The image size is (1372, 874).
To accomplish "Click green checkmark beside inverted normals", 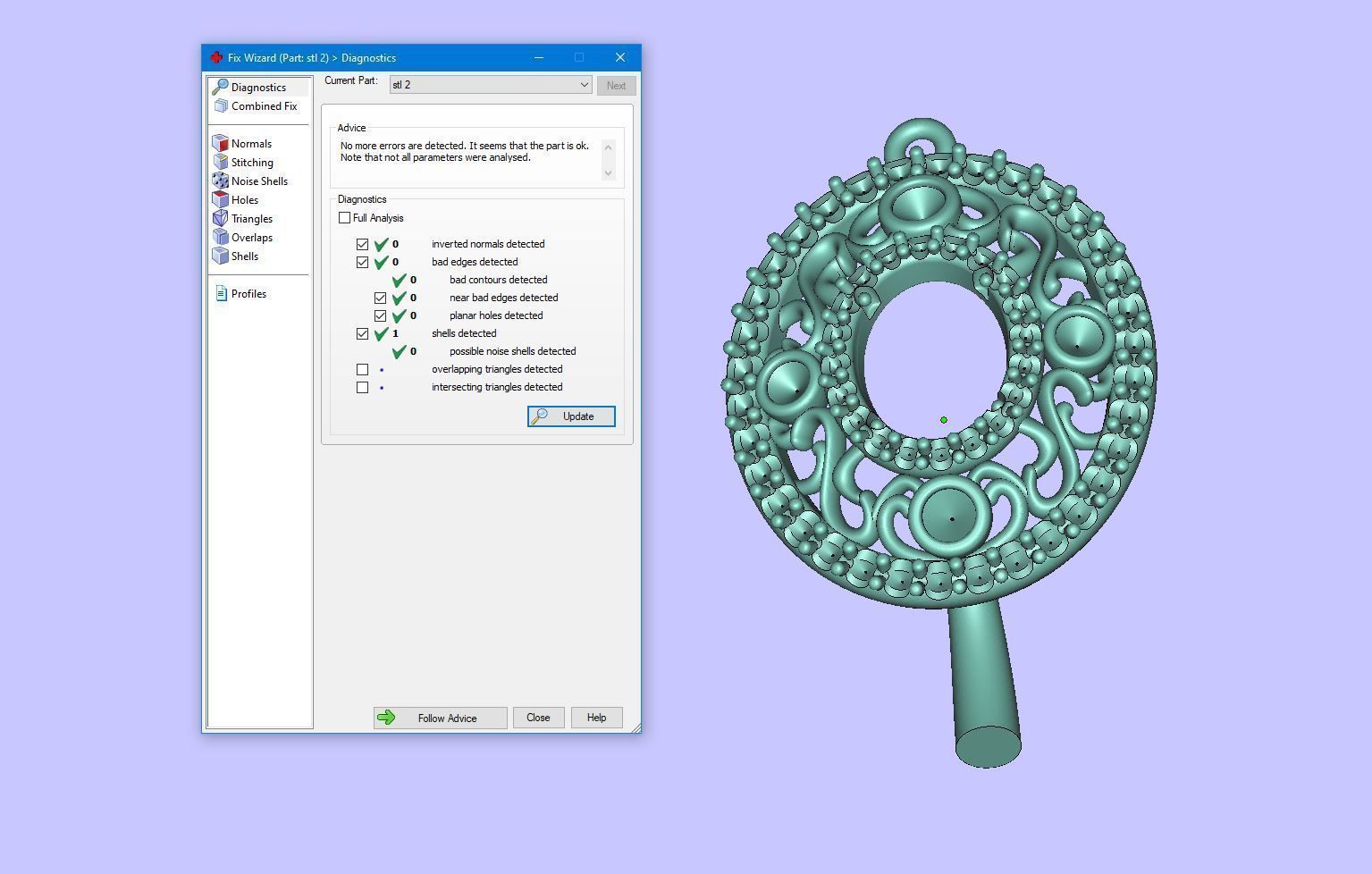I will [382, 244].
